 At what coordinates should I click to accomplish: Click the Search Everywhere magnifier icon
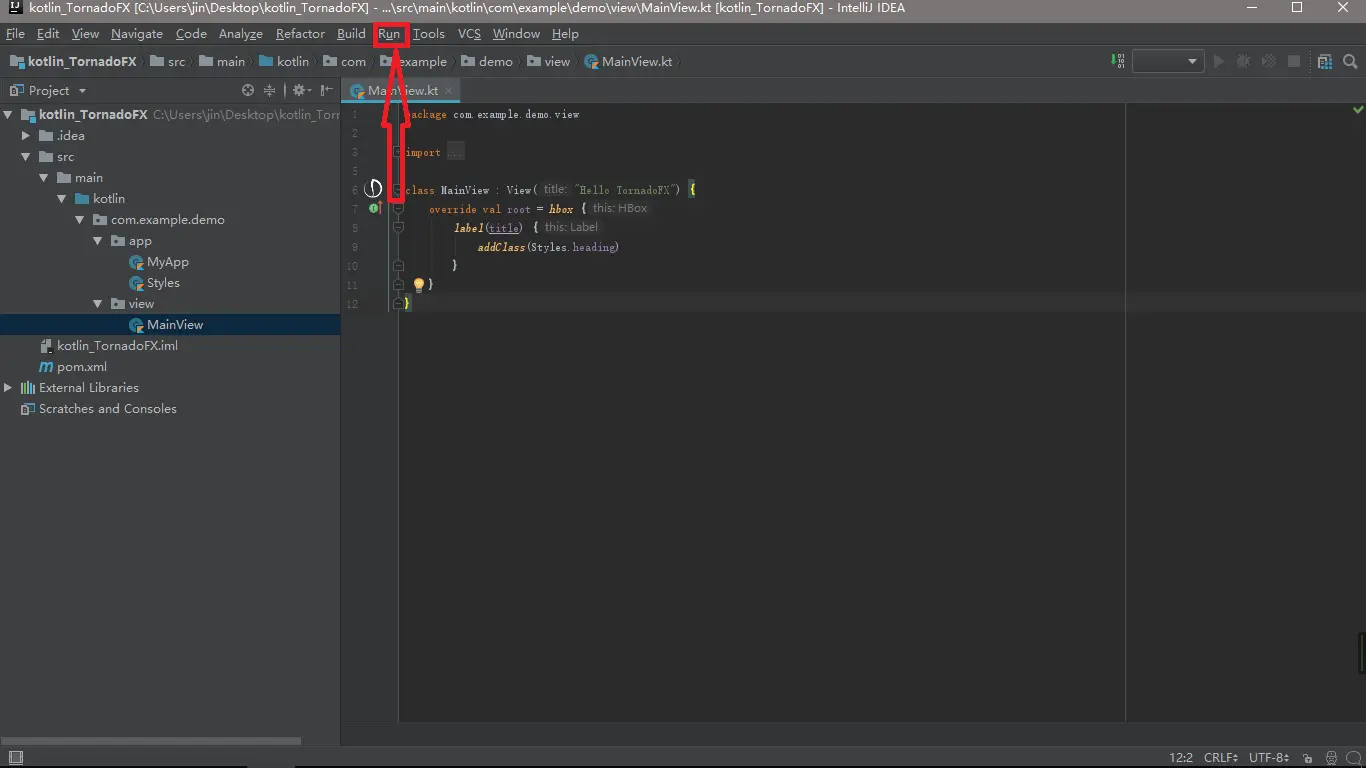pyautogui.click(x=1350, y=61)
